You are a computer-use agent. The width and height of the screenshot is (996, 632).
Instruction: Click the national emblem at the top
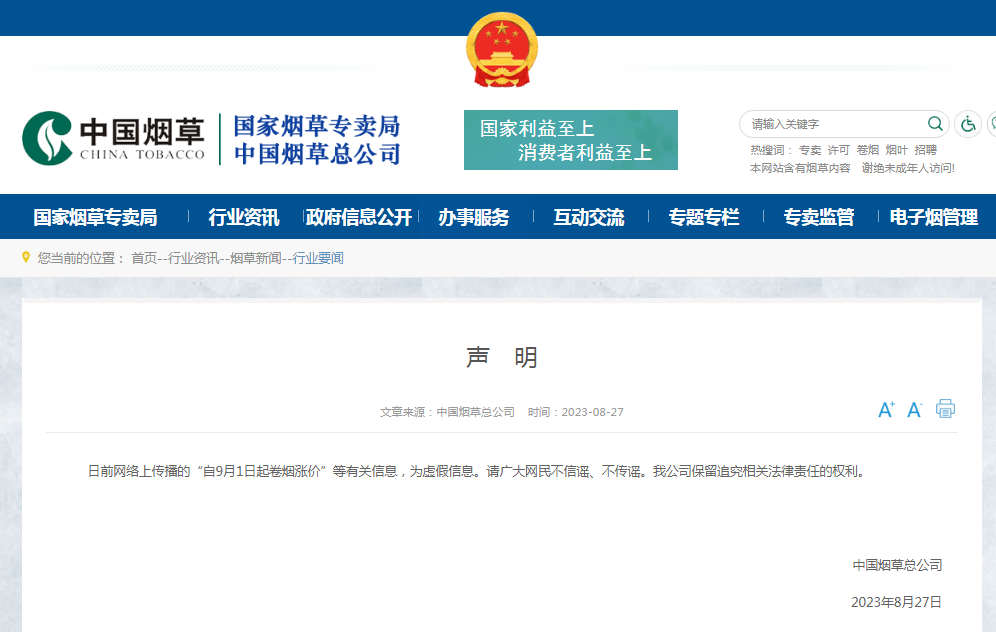[x=502, y=50]
